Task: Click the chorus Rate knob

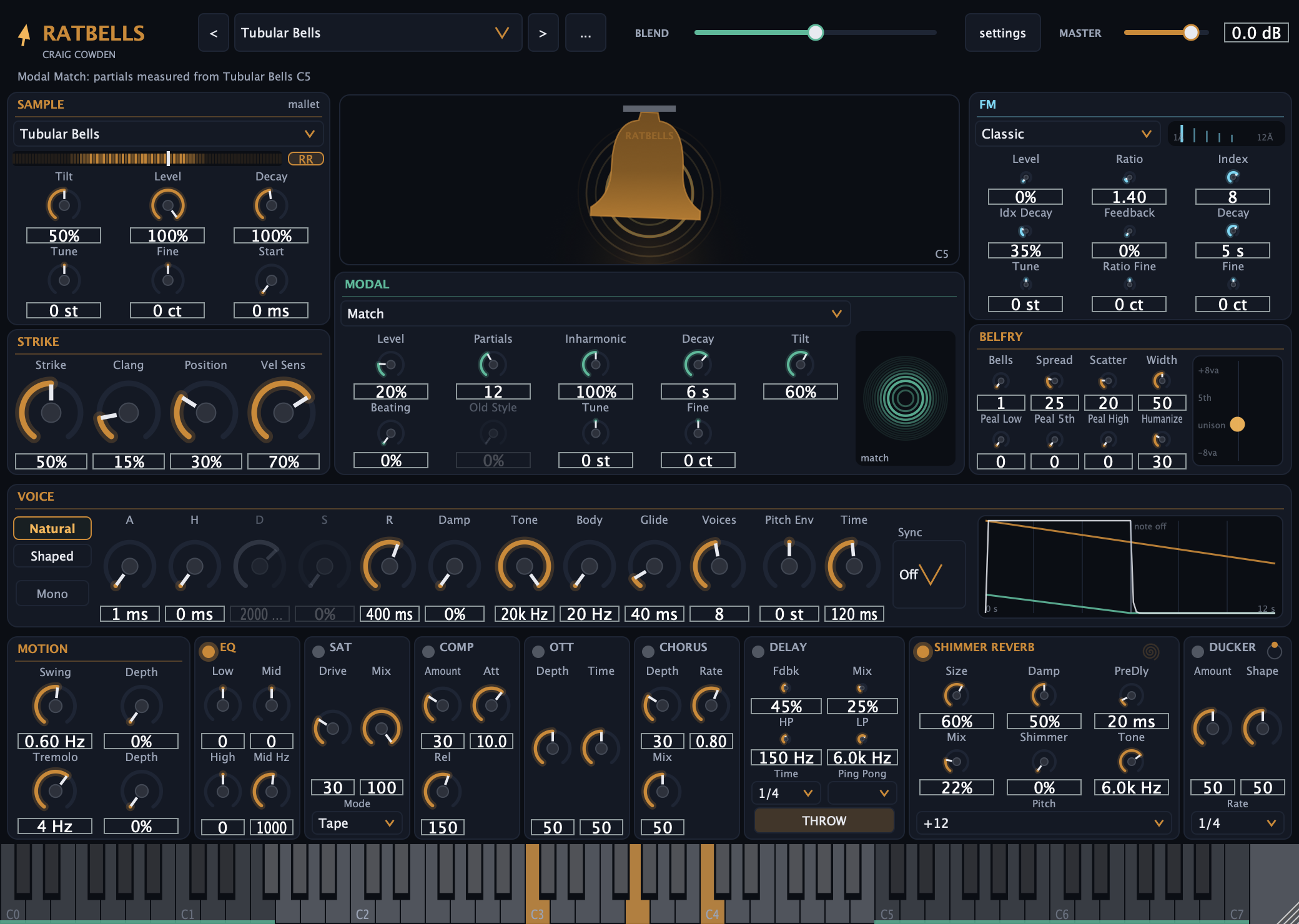Action: [x=711, y=705]
